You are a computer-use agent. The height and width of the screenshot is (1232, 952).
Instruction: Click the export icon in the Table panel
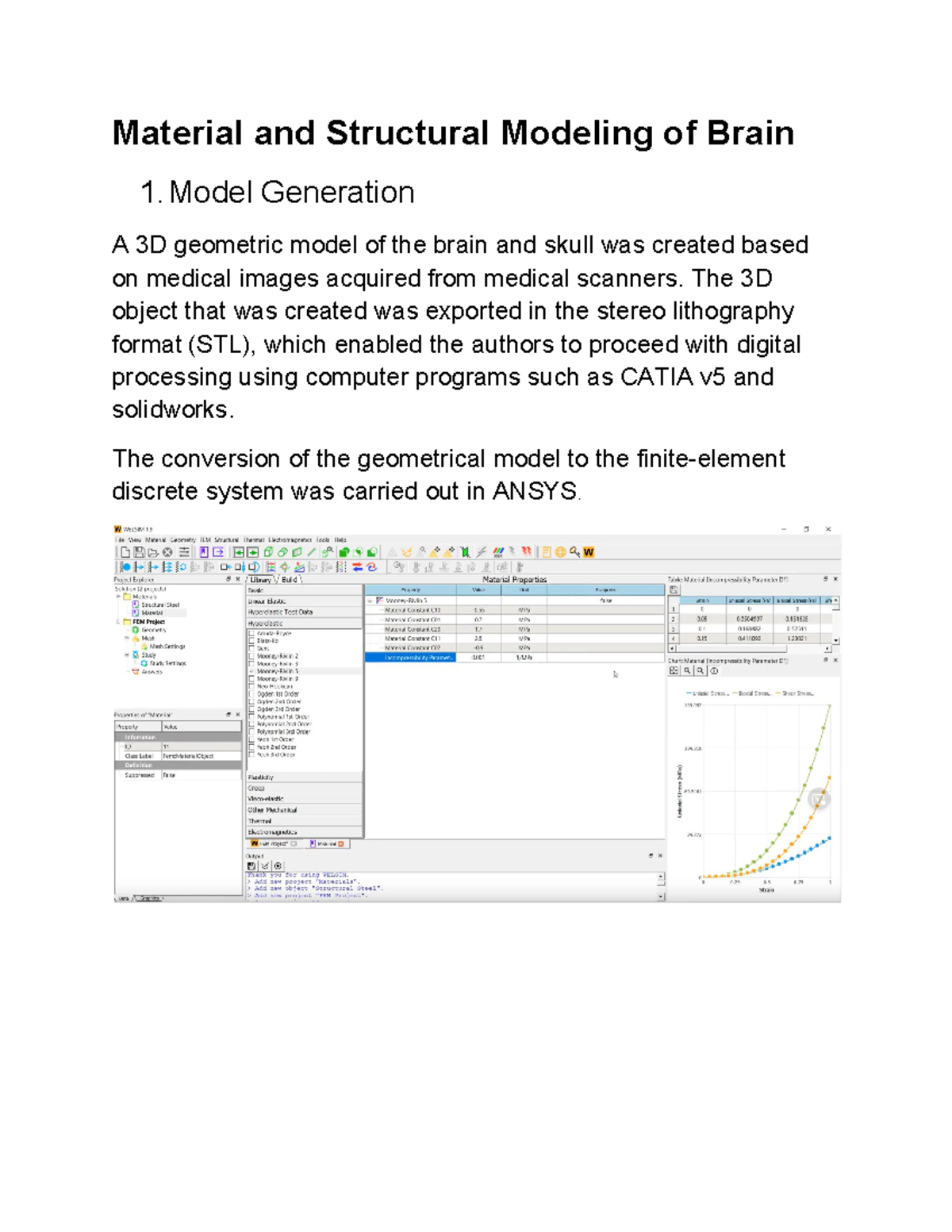[x=674, y=589]
